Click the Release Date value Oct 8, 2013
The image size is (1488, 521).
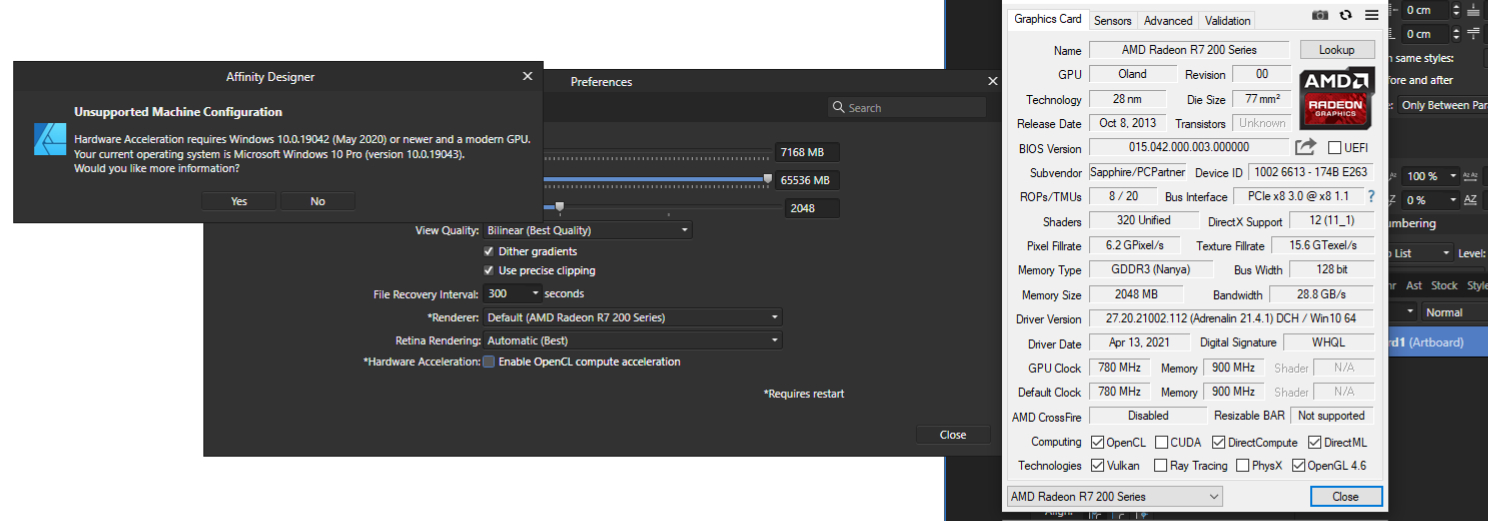point(1127,123)
